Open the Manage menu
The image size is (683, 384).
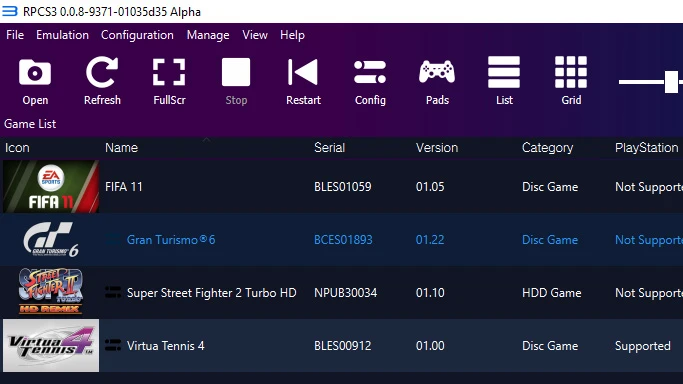point(208,35)
